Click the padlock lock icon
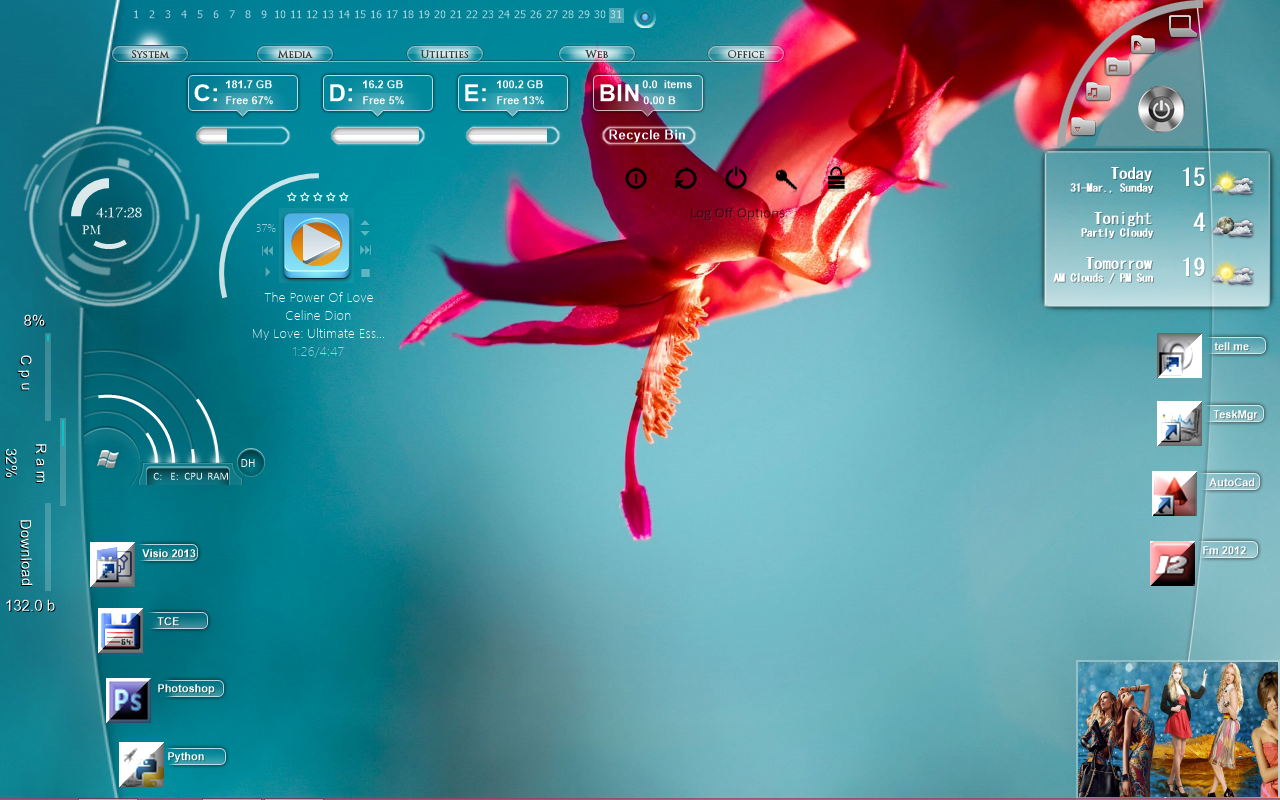The height and width of the screenshot is (800, 1280). [x=836, y=178]
